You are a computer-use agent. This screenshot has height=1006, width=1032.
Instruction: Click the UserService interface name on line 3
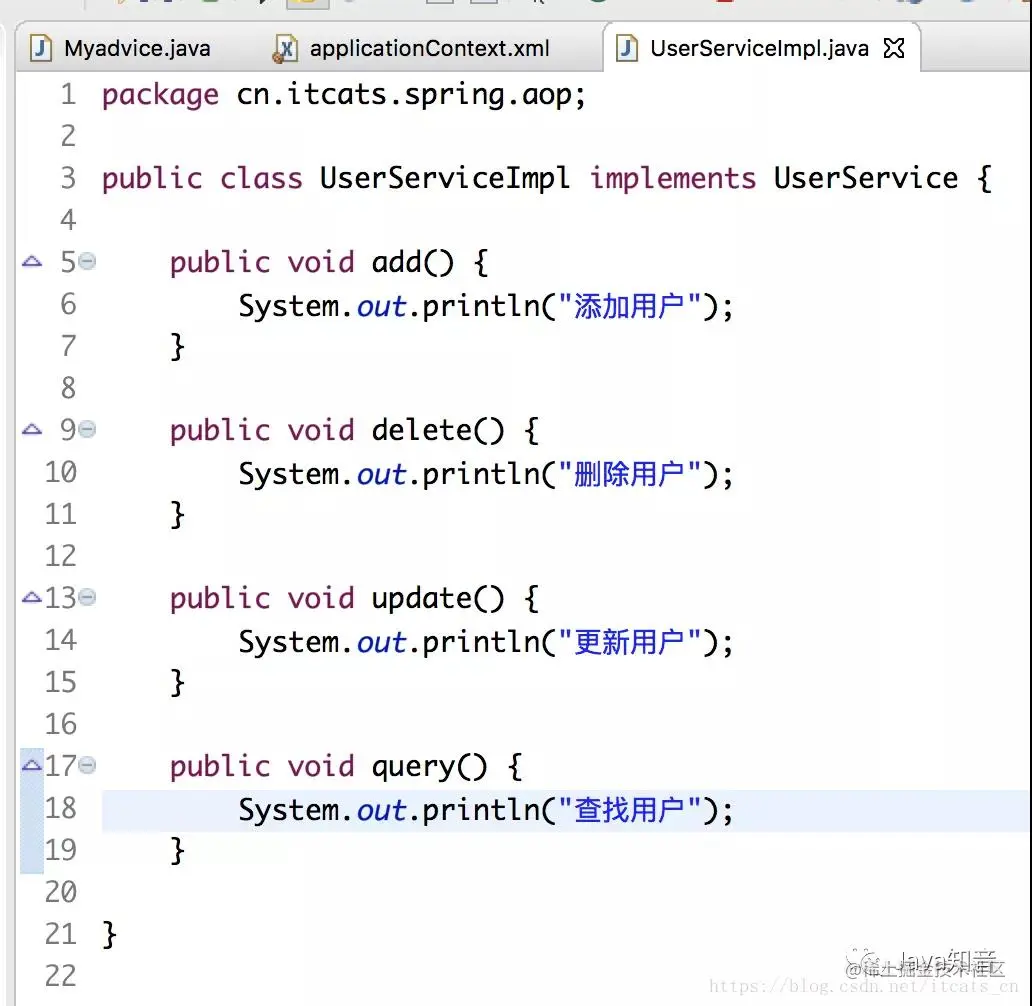pos(865,178)
